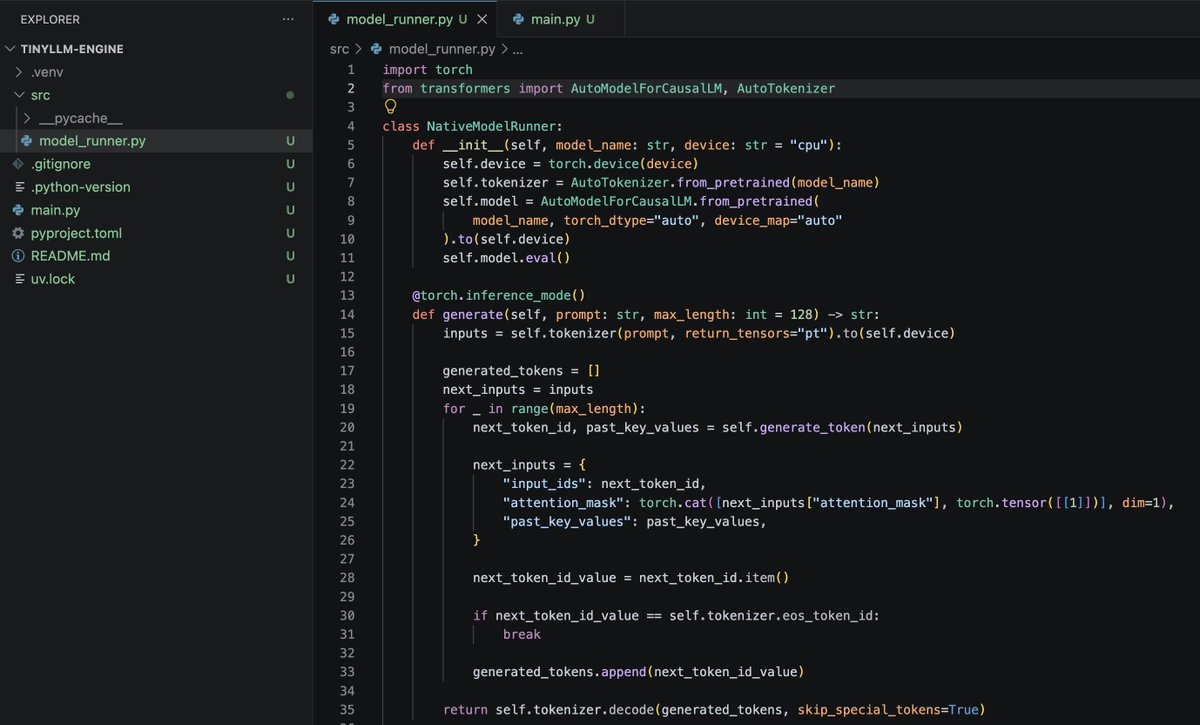
Task: Close the model_runner.py tab
Action: click(x=483, y=19)
